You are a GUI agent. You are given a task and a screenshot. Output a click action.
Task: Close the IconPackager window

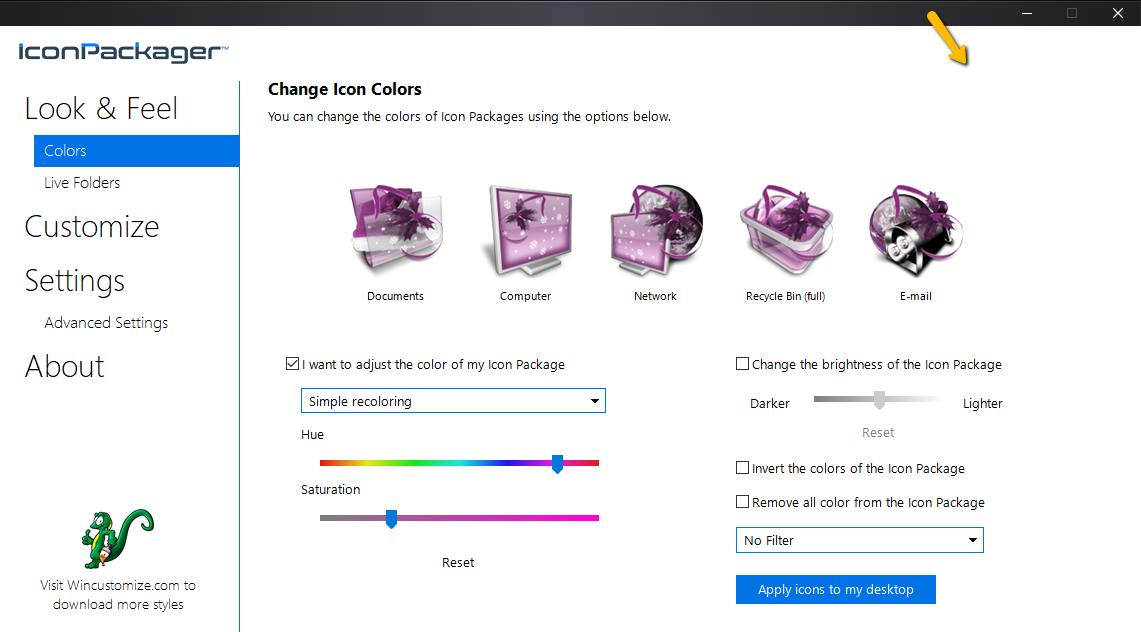tap(1118, 13)
